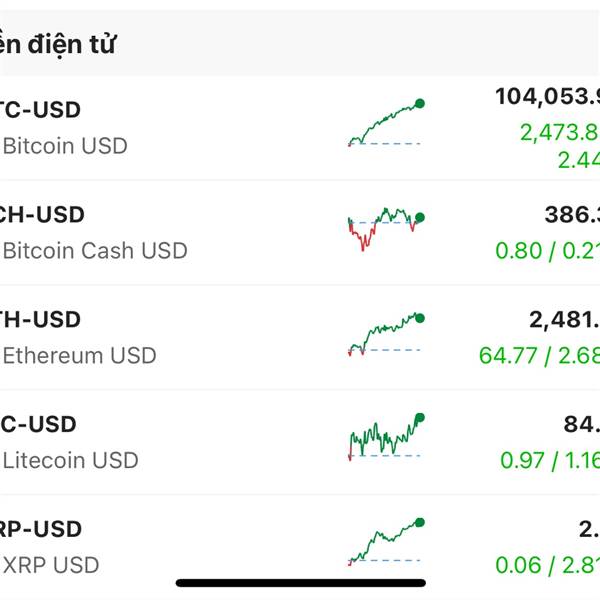Tap the 2,481 Ethereum price value
Image resolution: width=600 pixels, height=600 pixels.
pos(564,320)
